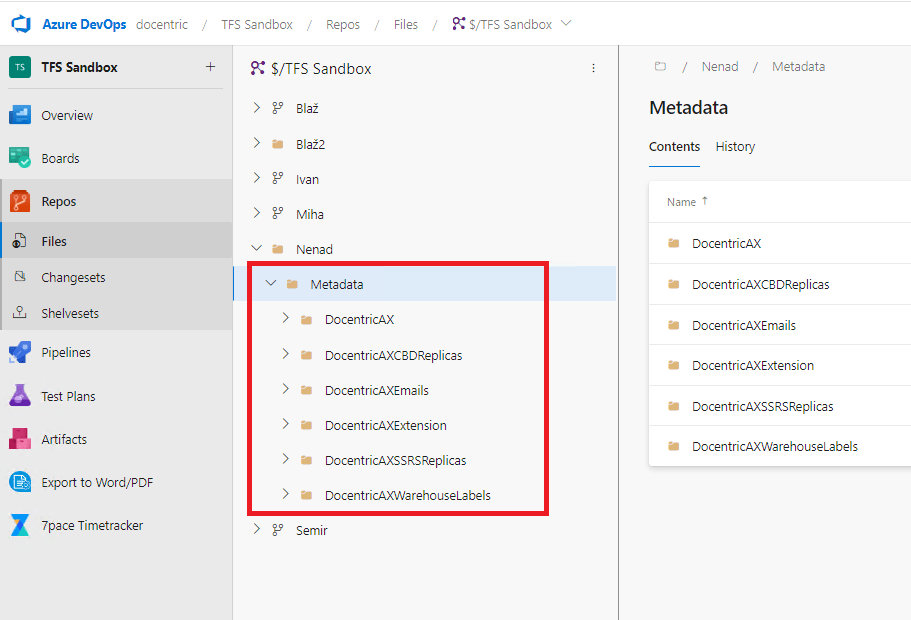
Task: Expand the Ivan tree node
Action: pyautogui.click(x=256, y=179)
